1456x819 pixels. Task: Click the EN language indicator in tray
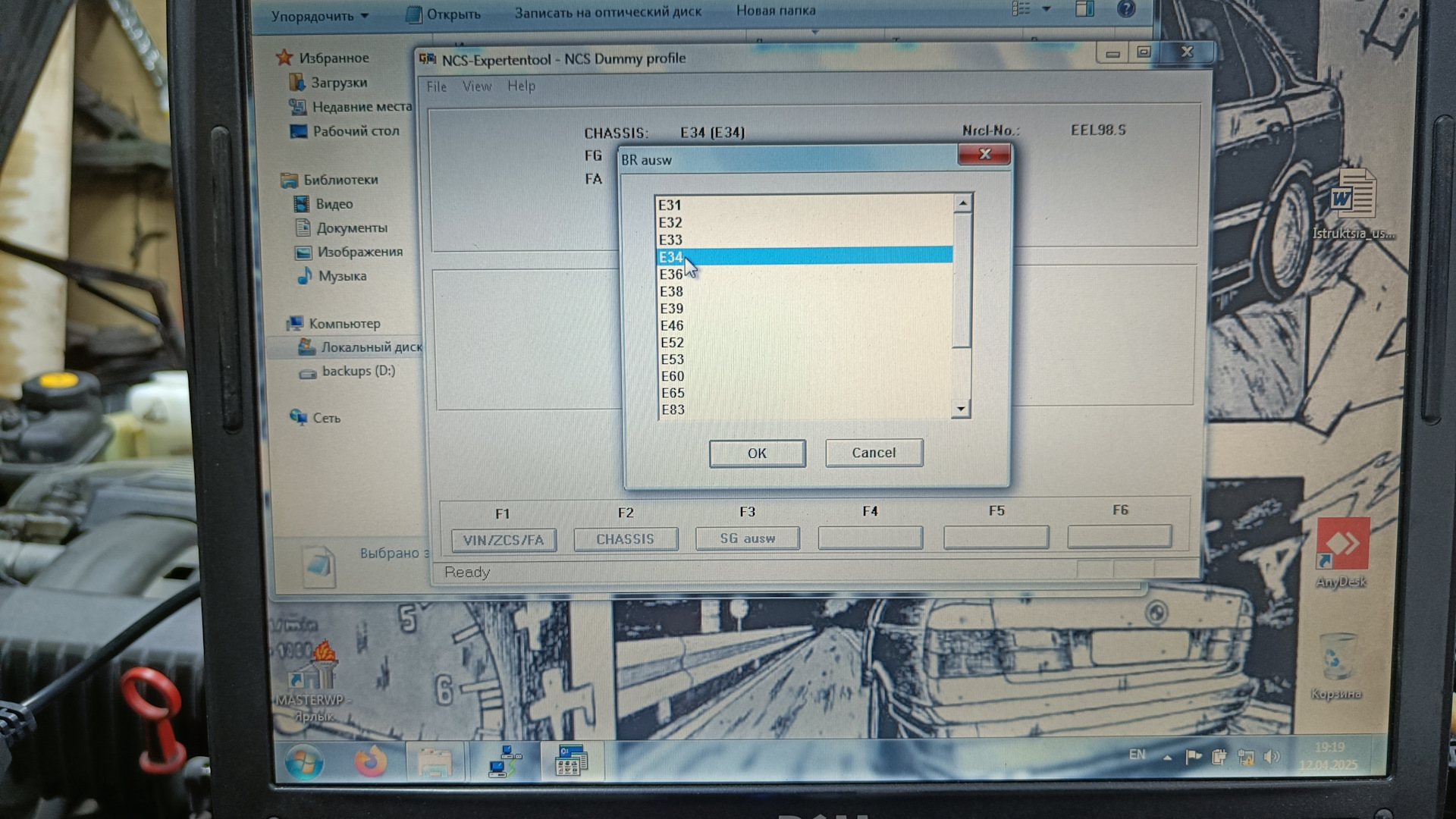click(x=1137, y=755)
